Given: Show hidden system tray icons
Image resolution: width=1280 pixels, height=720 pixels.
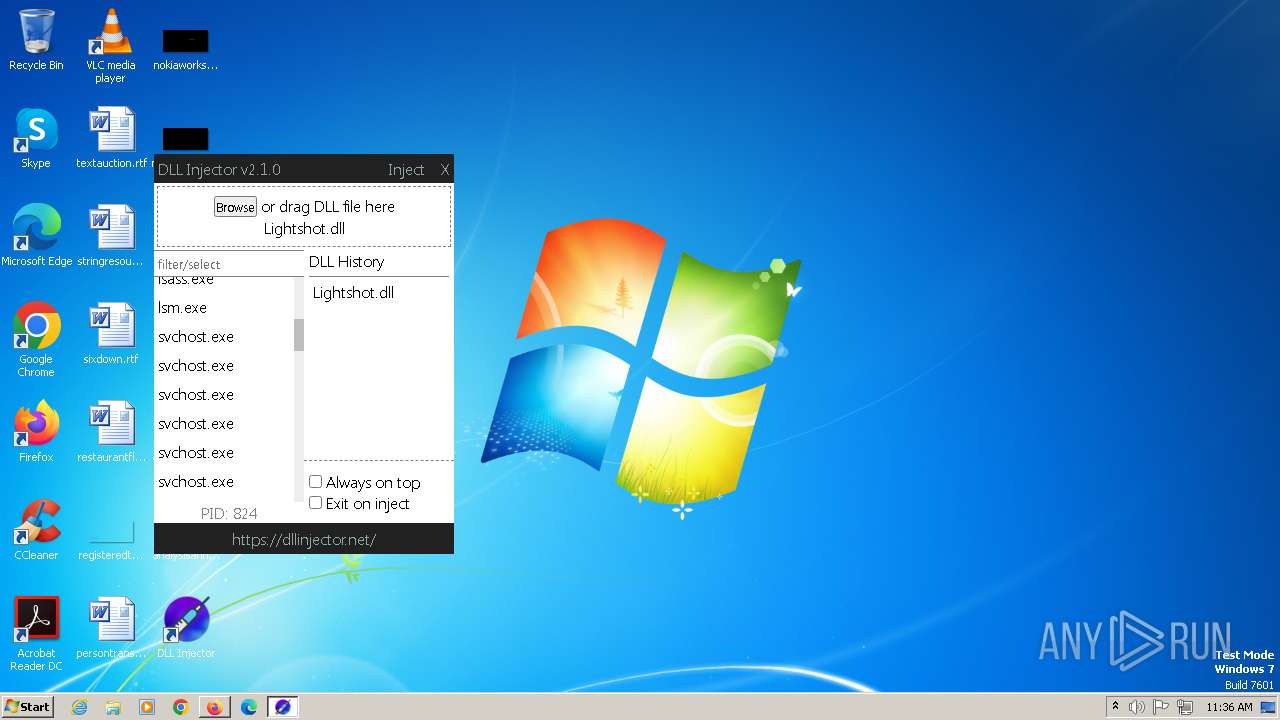Looking at the screenshot, I should click(x=1115, y=706).
